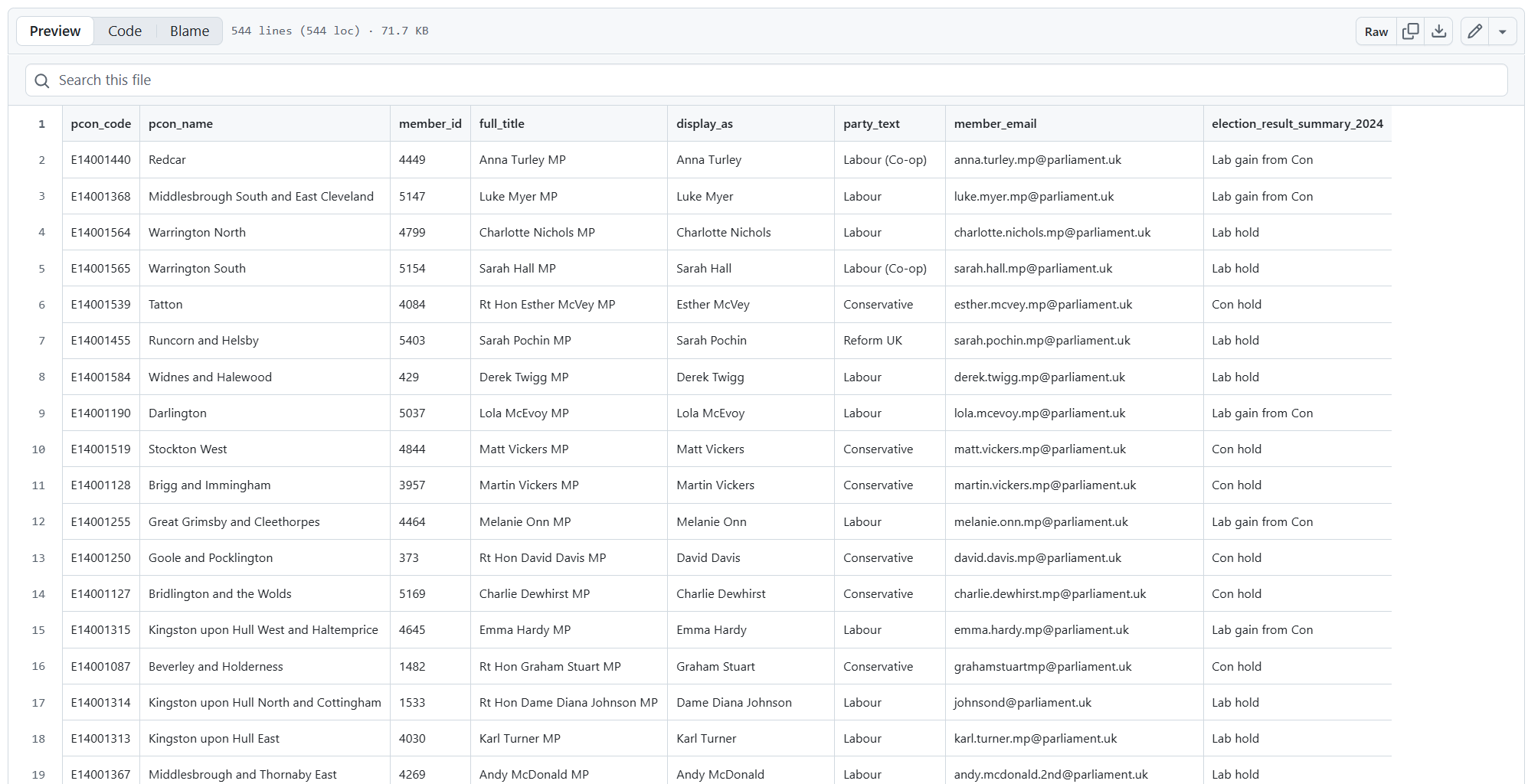Select the pcon_name column header
The height and width of the screenshot is (784, 1528).
point(265,123)
